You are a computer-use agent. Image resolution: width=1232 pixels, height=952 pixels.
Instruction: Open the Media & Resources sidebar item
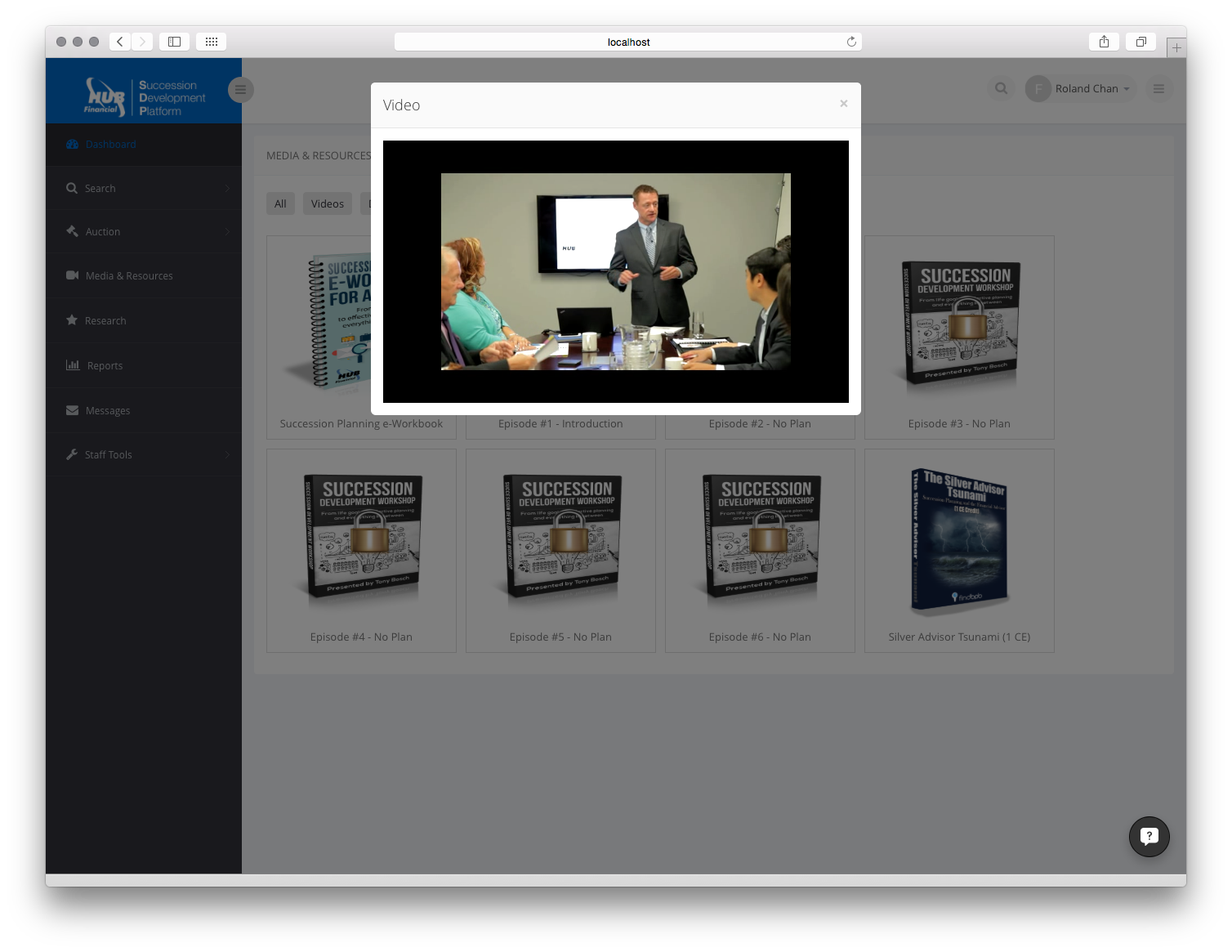[128, 276]
